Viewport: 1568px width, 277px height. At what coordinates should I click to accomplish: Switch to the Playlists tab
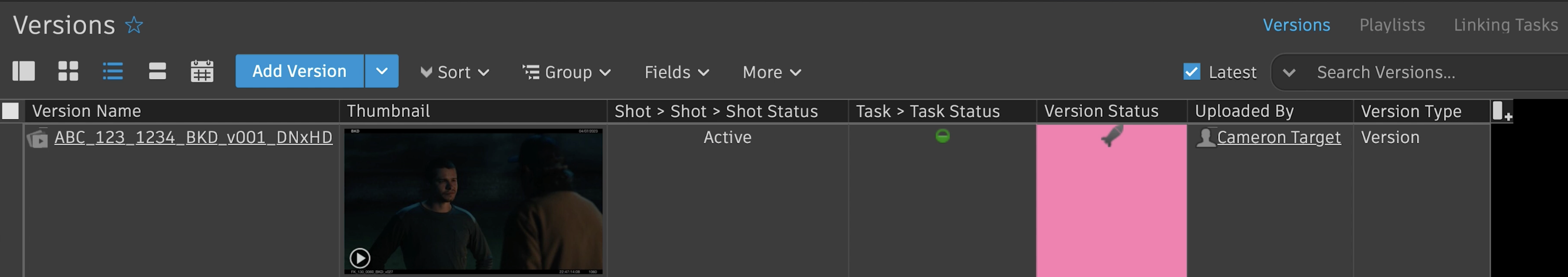coord(1391,25)
